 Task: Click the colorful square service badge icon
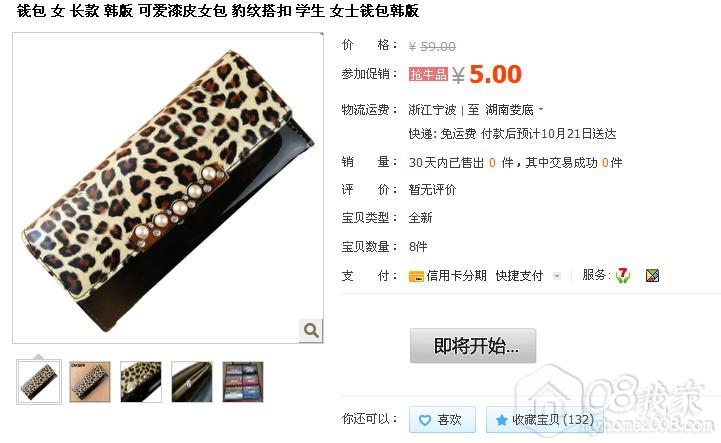652,276
